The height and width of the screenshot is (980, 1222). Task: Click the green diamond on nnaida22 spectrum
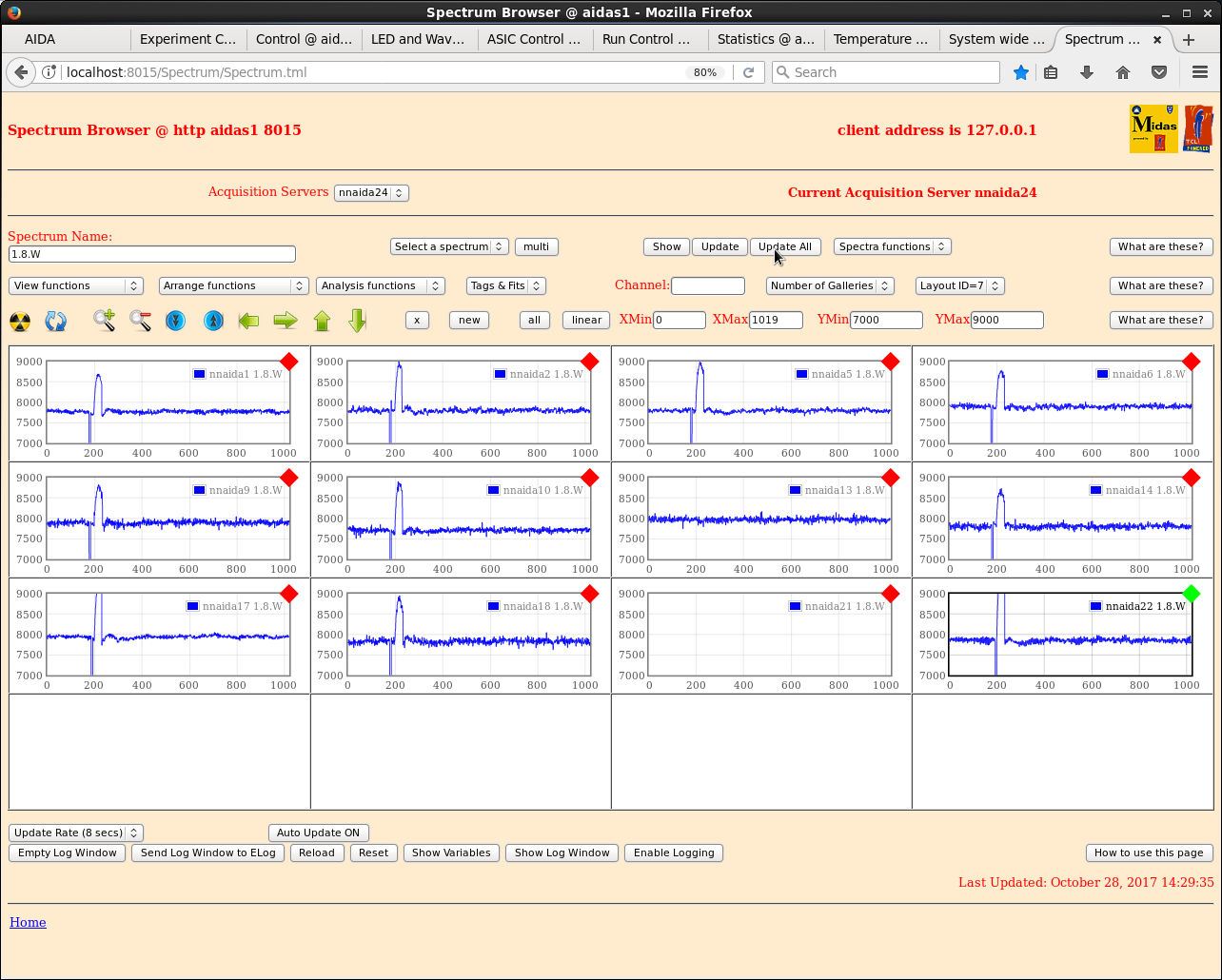[1192, 594]
